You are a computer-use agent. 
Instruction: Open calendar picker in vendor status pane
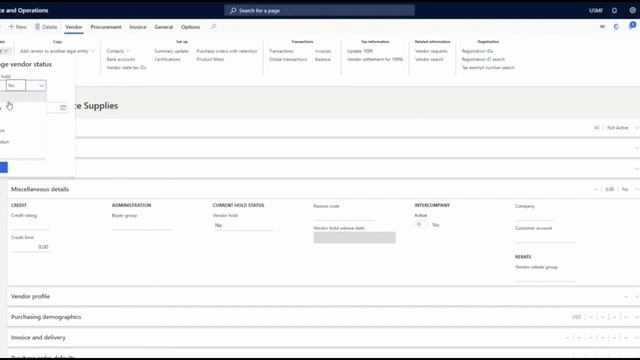(x=63, y=107)
